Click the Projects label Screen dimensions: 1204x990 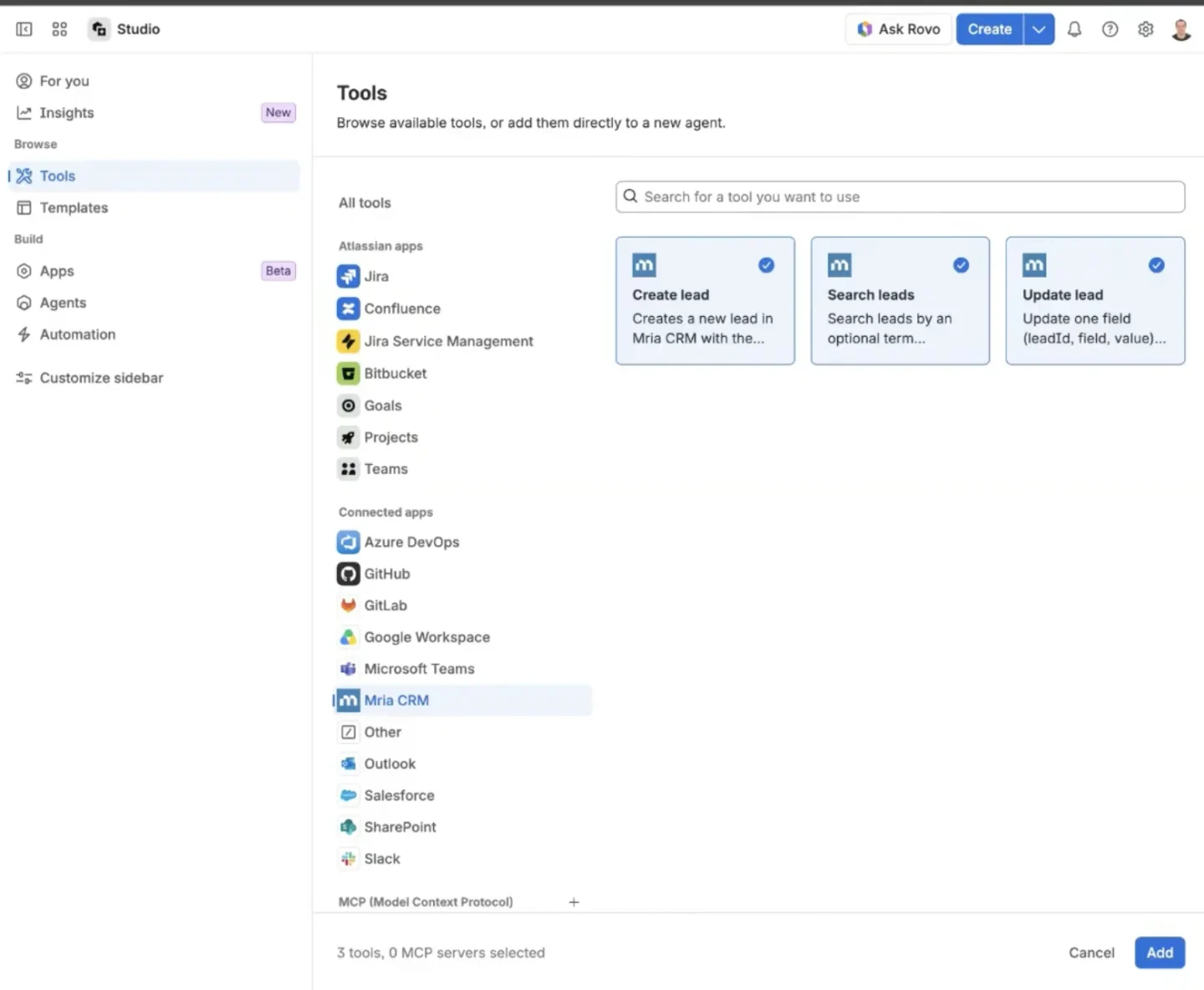click(x=390, y=437)
